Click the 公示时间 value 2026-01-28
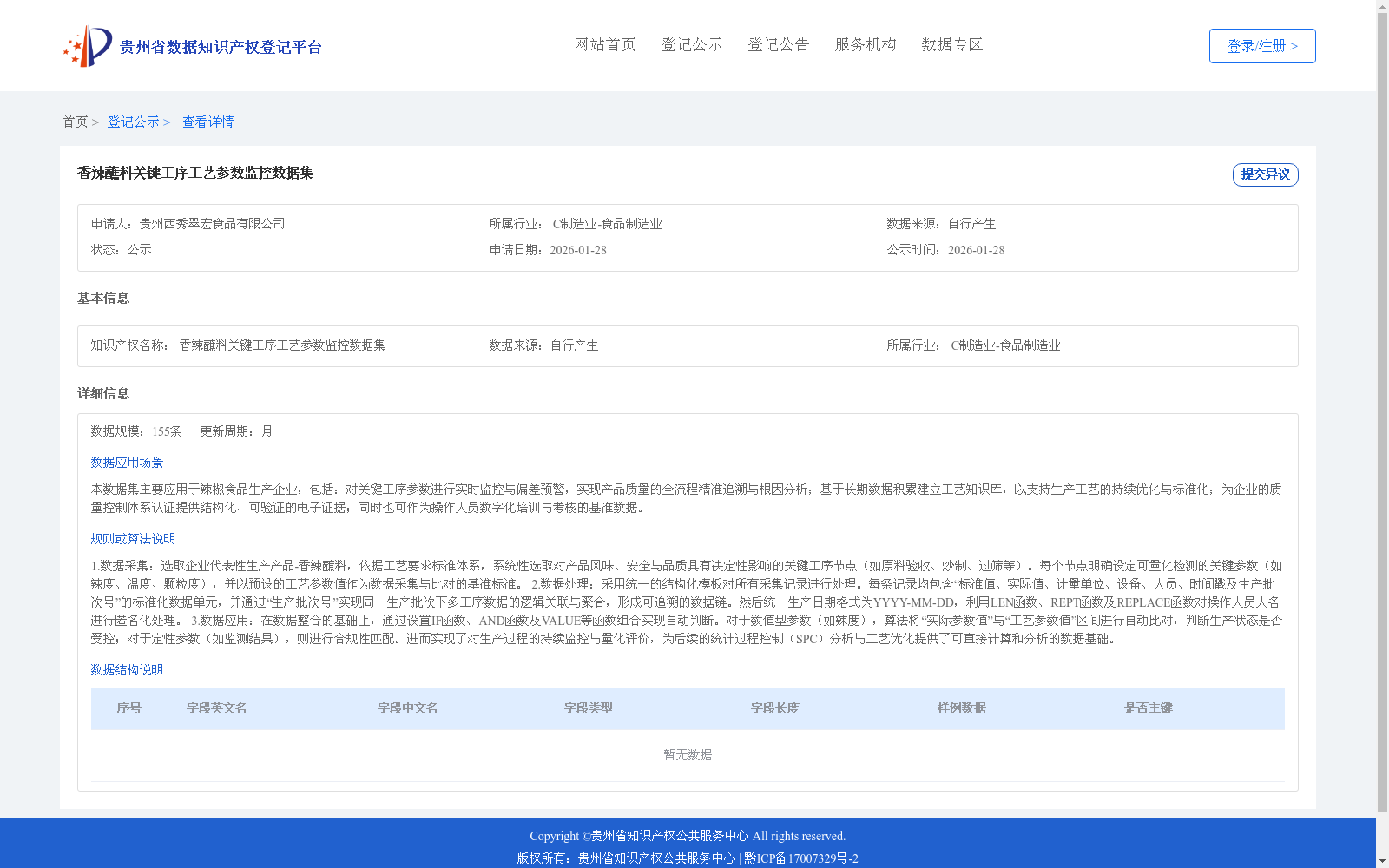The height and width of the screenshot is (868, 1389). point(976,250)
